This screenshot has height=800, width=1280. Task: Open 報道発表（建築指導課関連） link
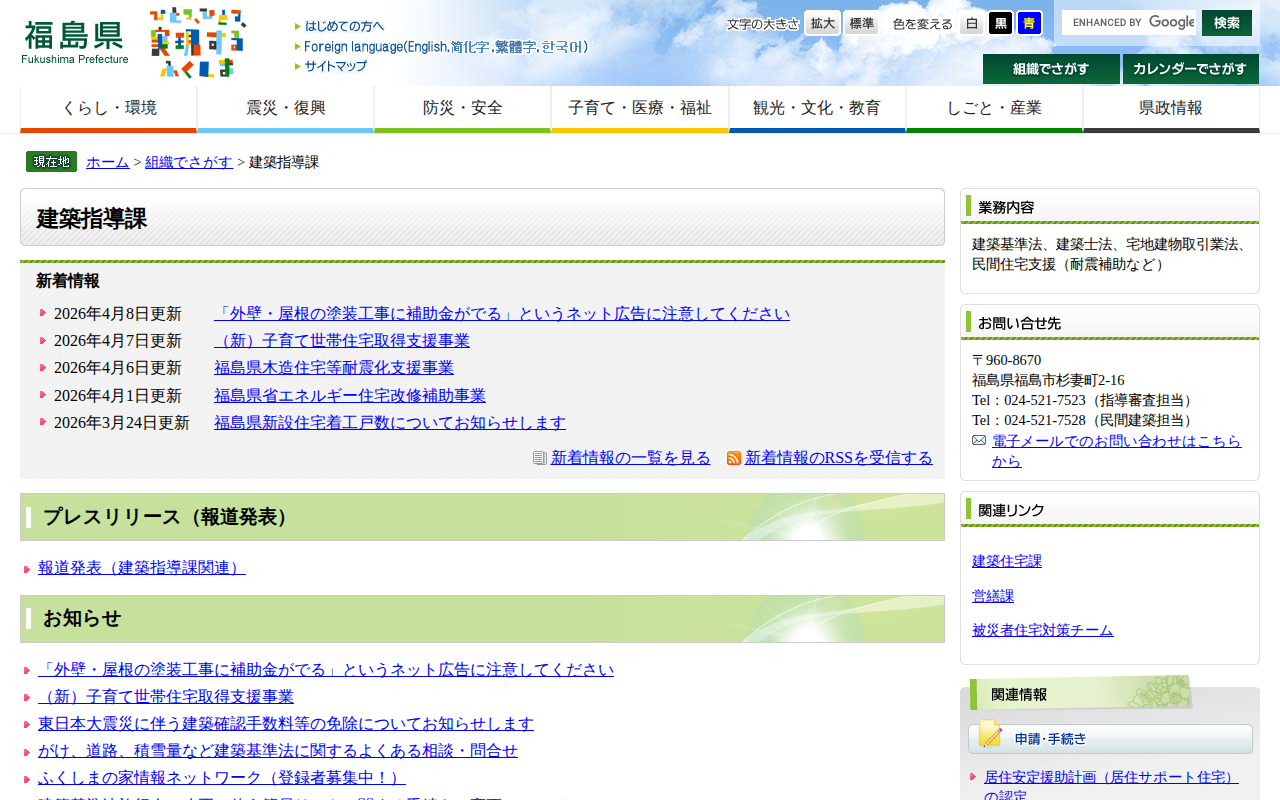click(x=142, y=568)
